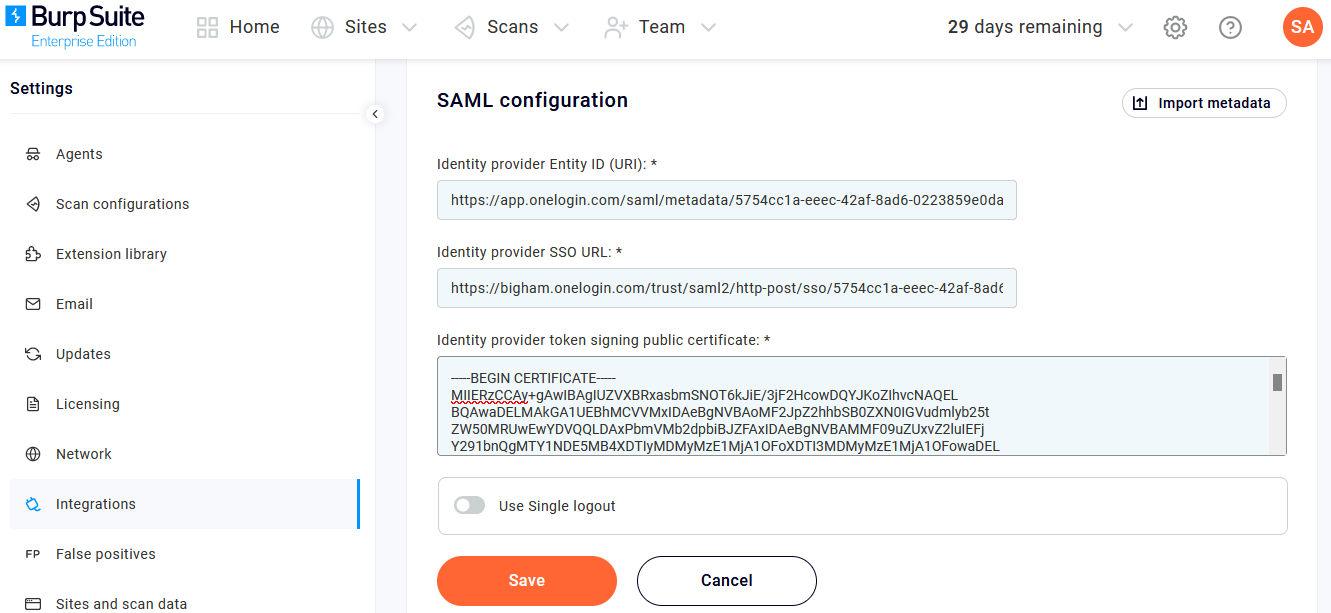The height and width of the screenshot is (613, 1331).
Task: Save the SAML configuration
Action: click(x=526, y=580)
